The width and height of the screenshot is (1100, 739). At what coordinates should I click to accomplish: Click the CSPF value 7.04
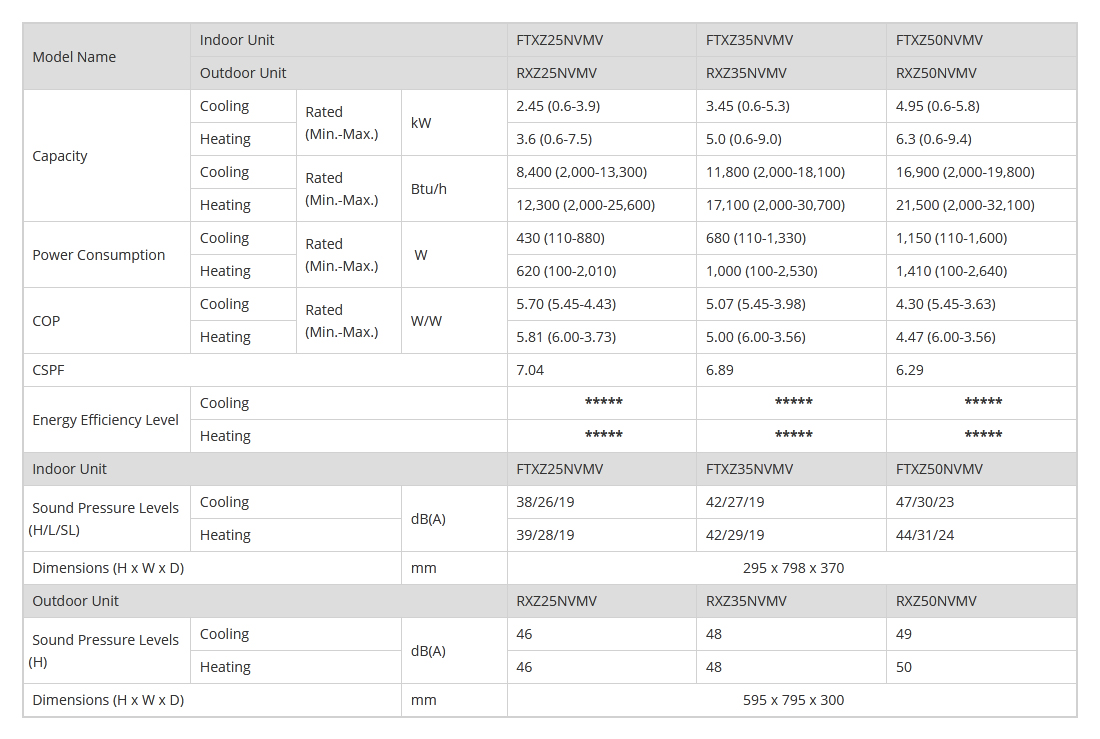tap(530, 370)
